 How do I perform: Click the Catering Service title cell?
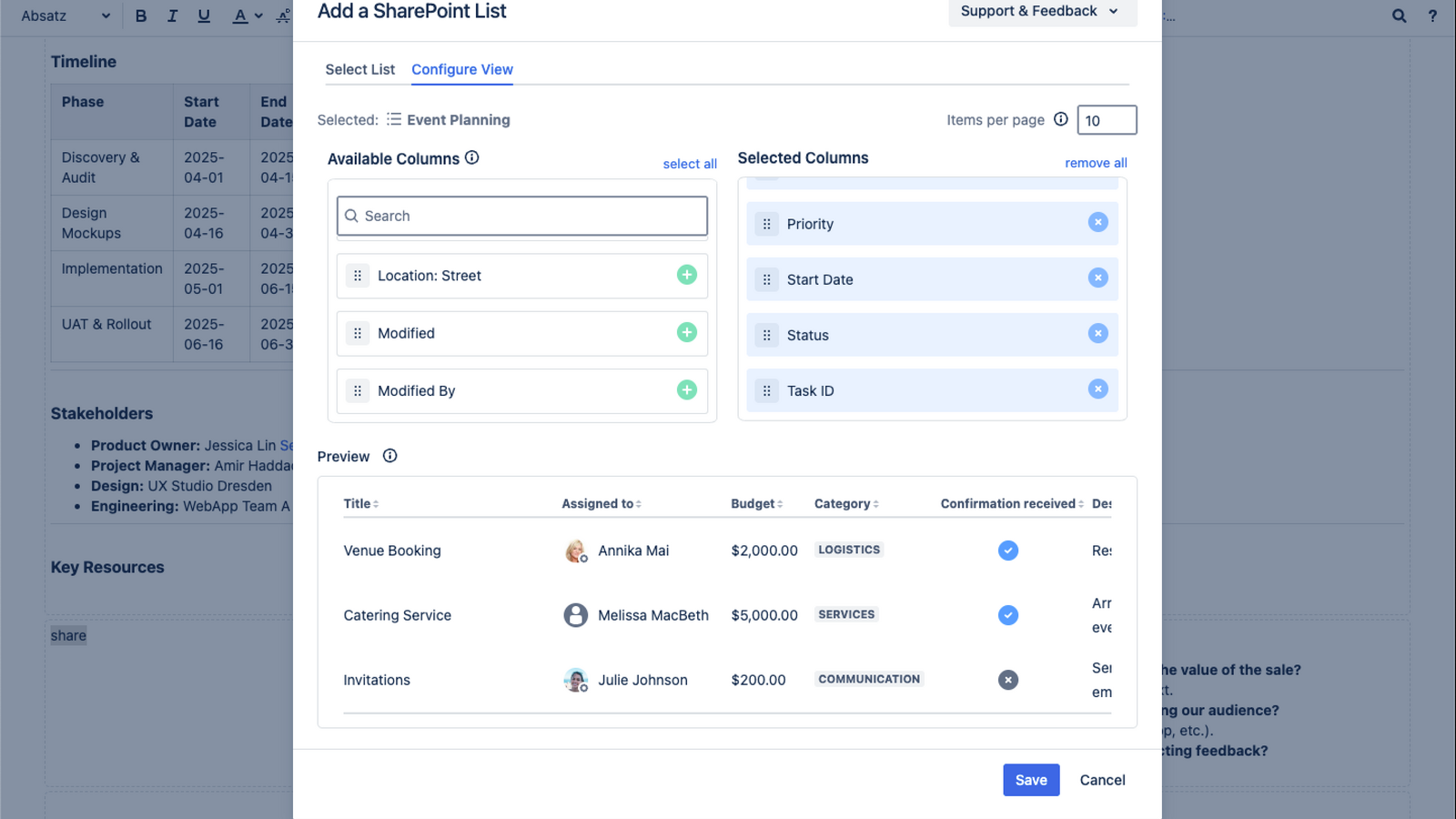398,615
